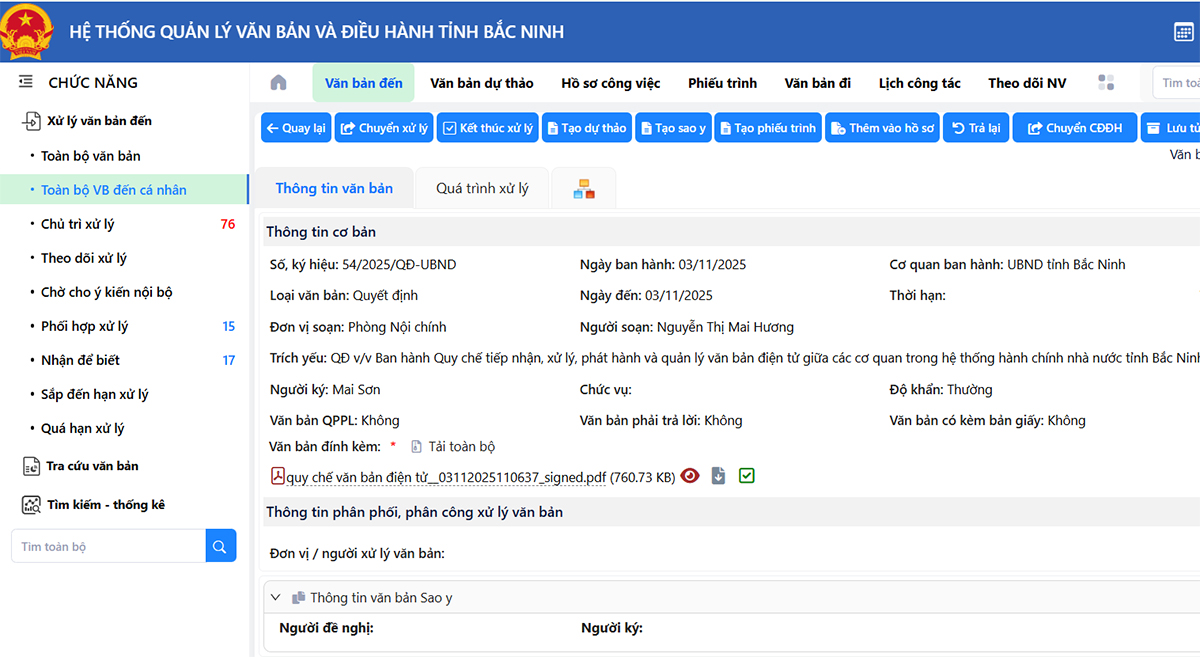Click the download icon beside the PDF attachment
This screenshot has width=1200, height=657.
(x=718, y=476)
